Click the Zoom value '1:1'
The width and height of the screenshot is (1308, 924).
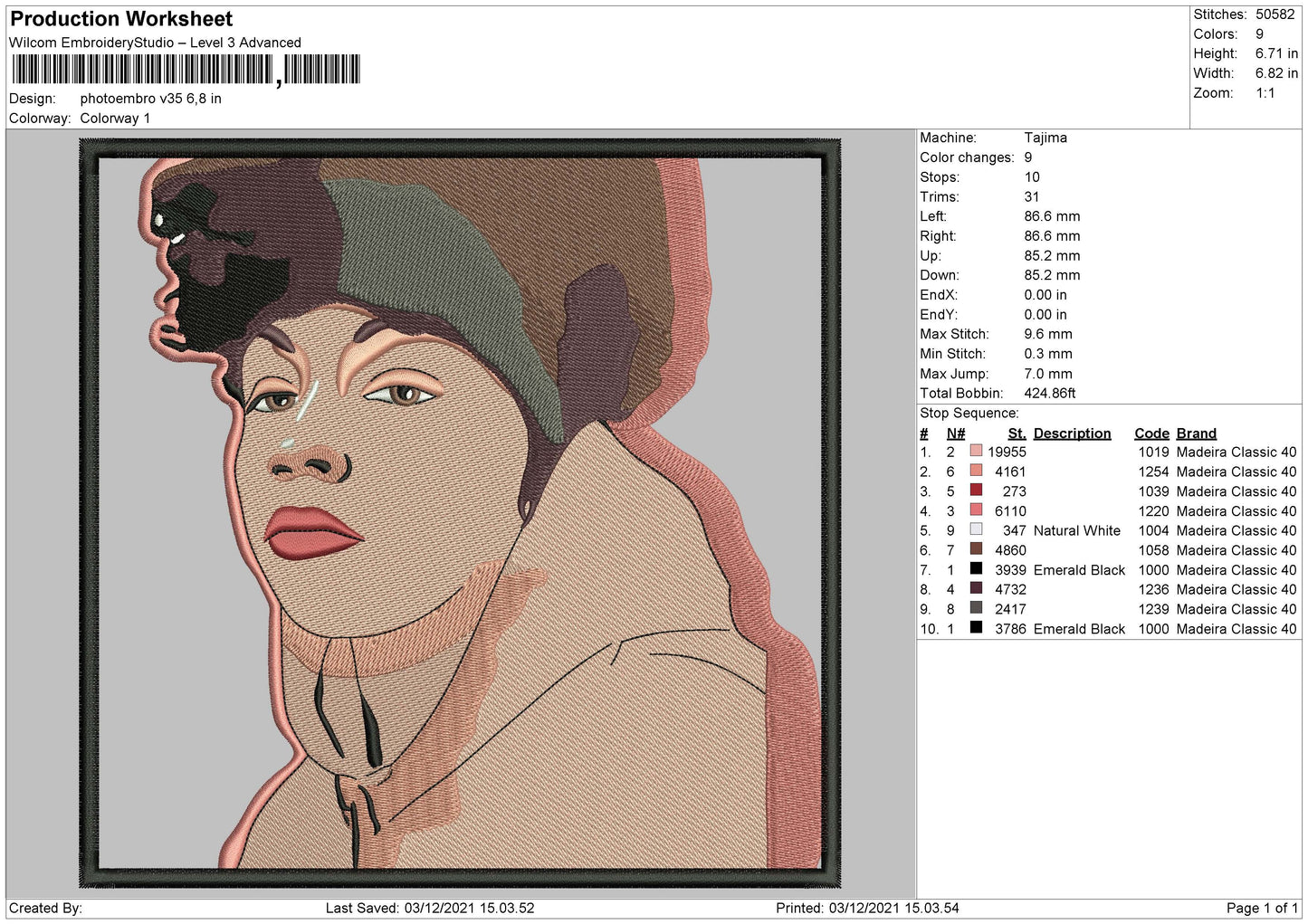click(x=1265, y=93)
